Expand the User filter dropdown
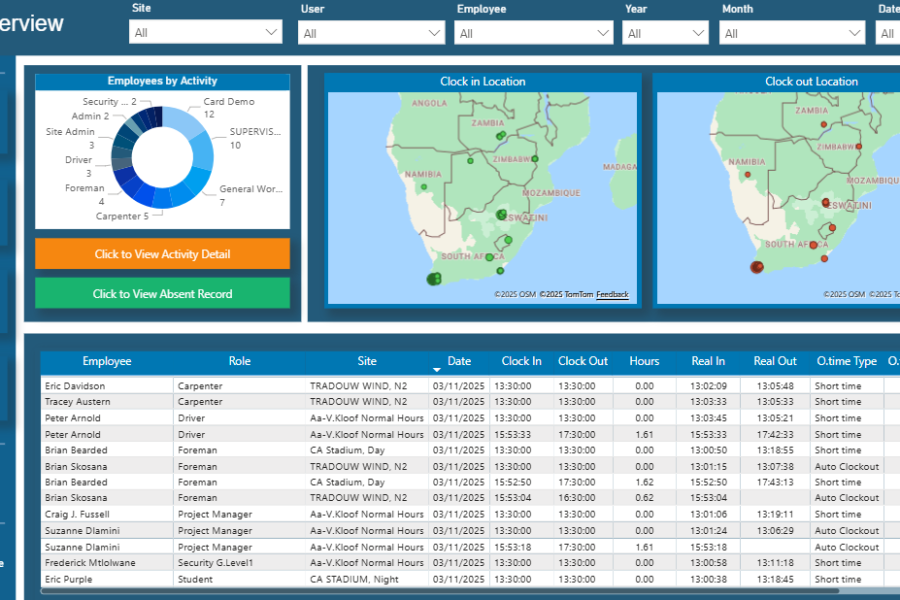 tap(372, 34)
